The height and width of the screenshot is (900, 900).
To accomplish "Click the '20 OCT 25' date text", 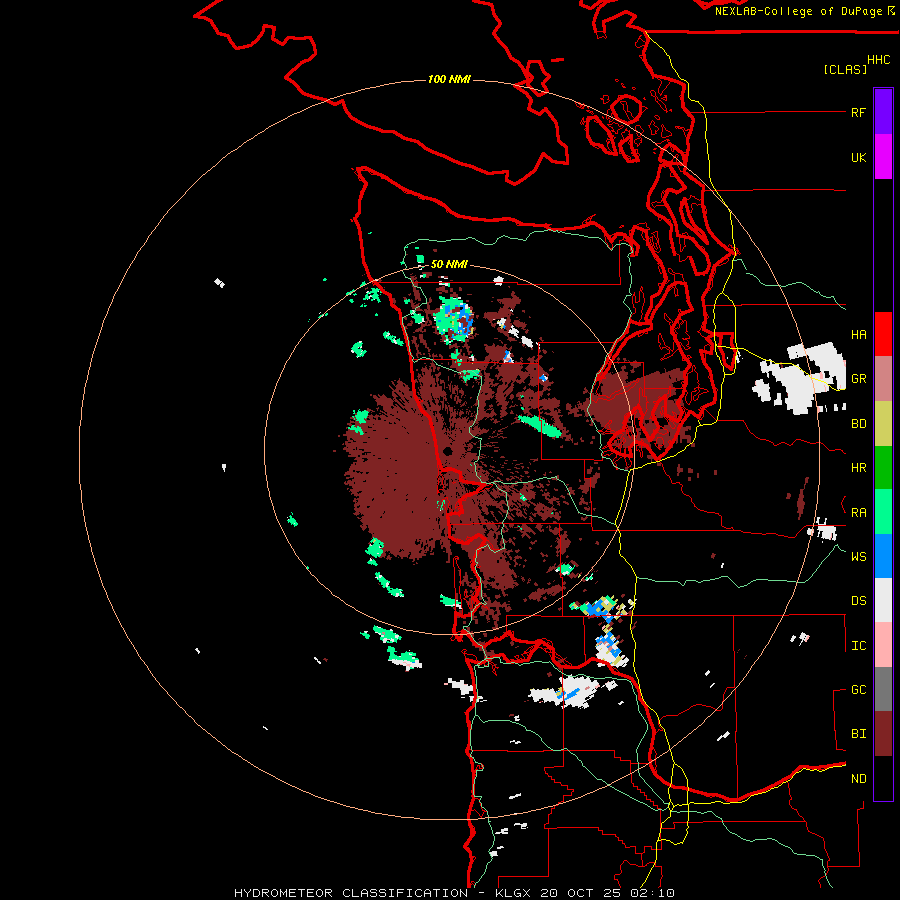I will coord(583,893).
